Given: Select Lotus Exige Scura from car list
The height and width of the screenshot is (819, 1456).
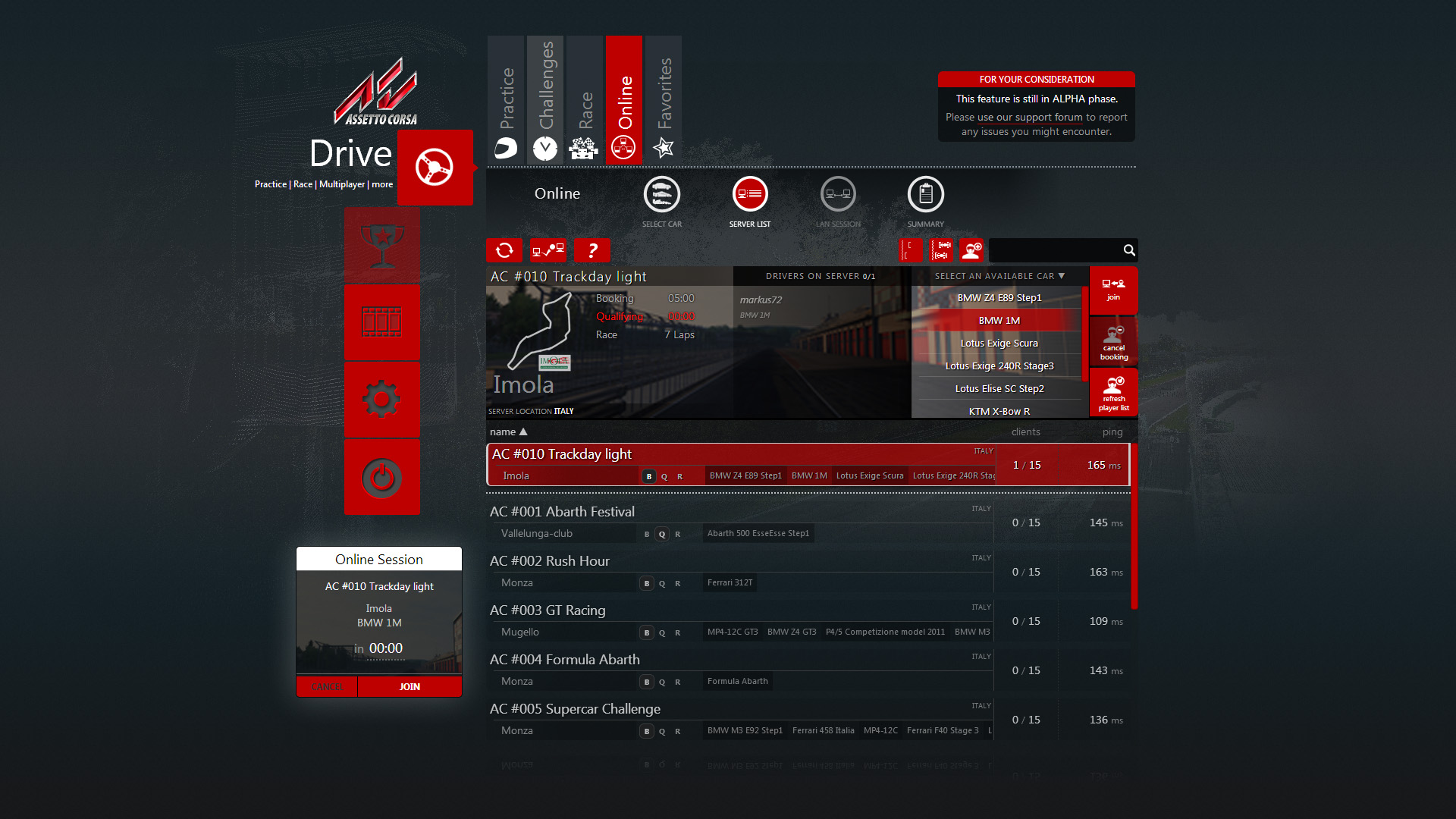Looking at the screenshot, I should tap(999, 343).
